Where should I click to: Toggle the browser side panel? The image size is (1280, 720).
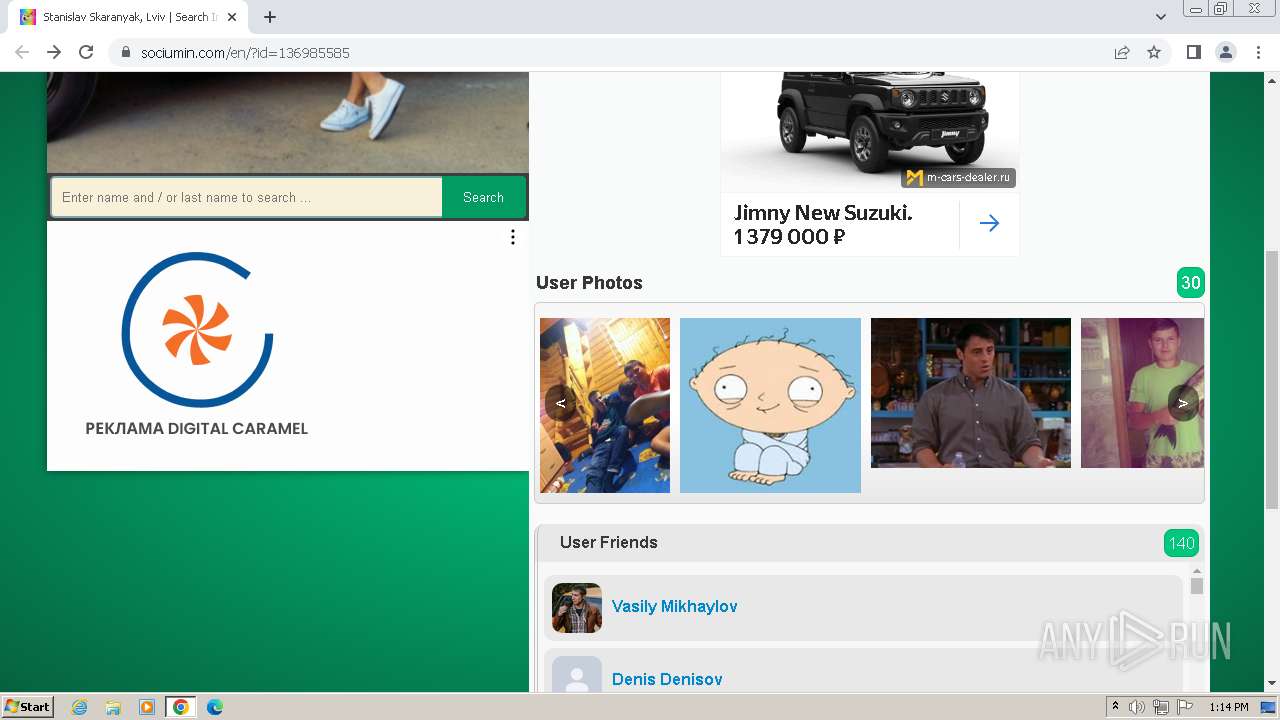pos(1193,52)
